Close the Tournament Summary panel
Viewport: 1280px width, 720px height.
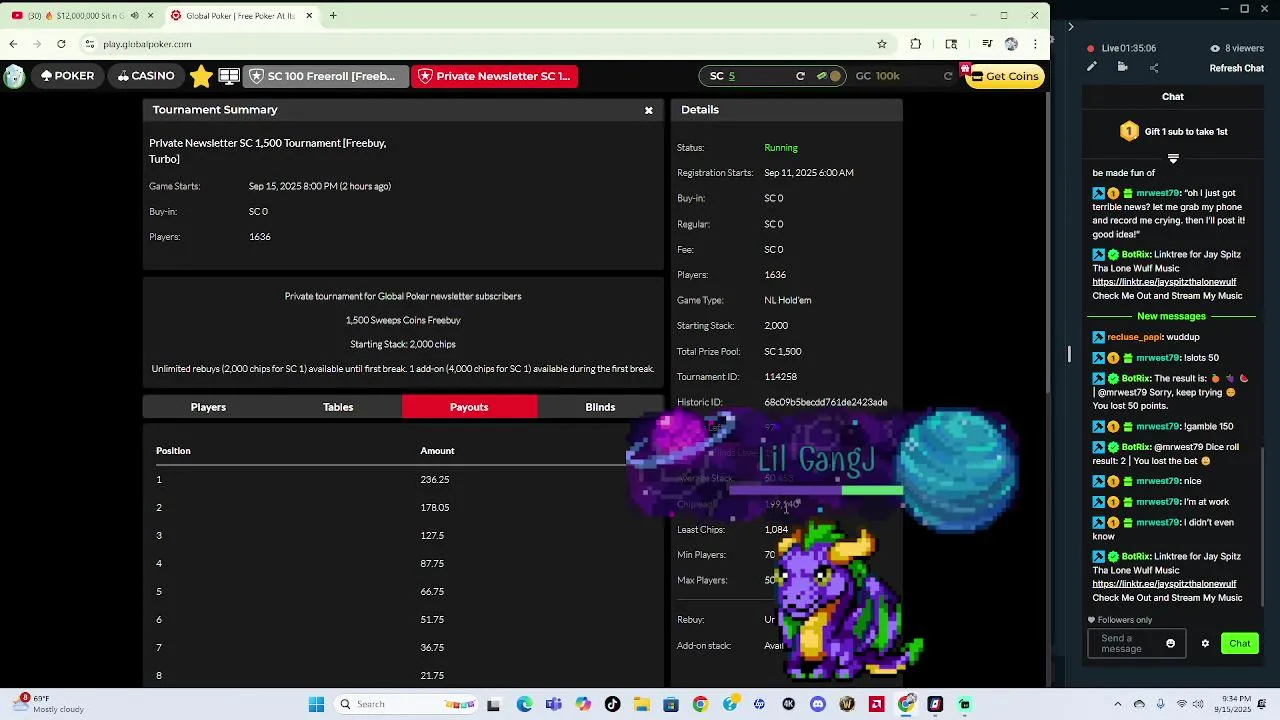tap(649, 110)
